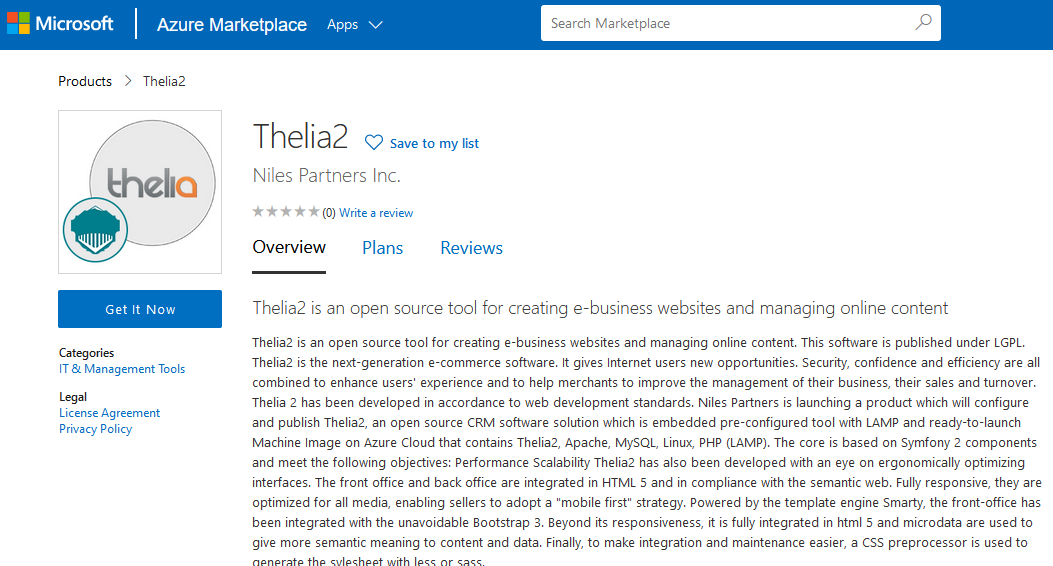Go to Products breadcrumb
Image resolution: width=1053 pixels, height=566 pixels.
coord(85,81)
